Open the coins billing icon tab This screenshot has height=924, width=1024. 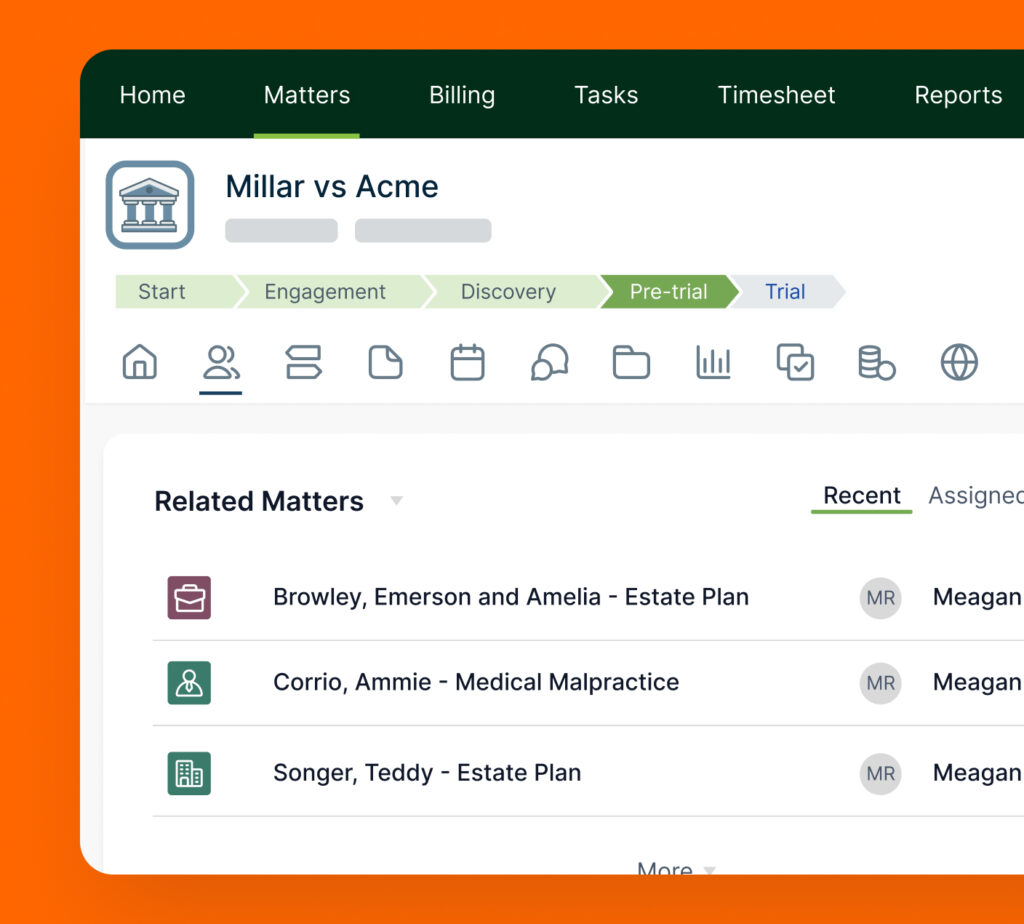pos(876,362)
